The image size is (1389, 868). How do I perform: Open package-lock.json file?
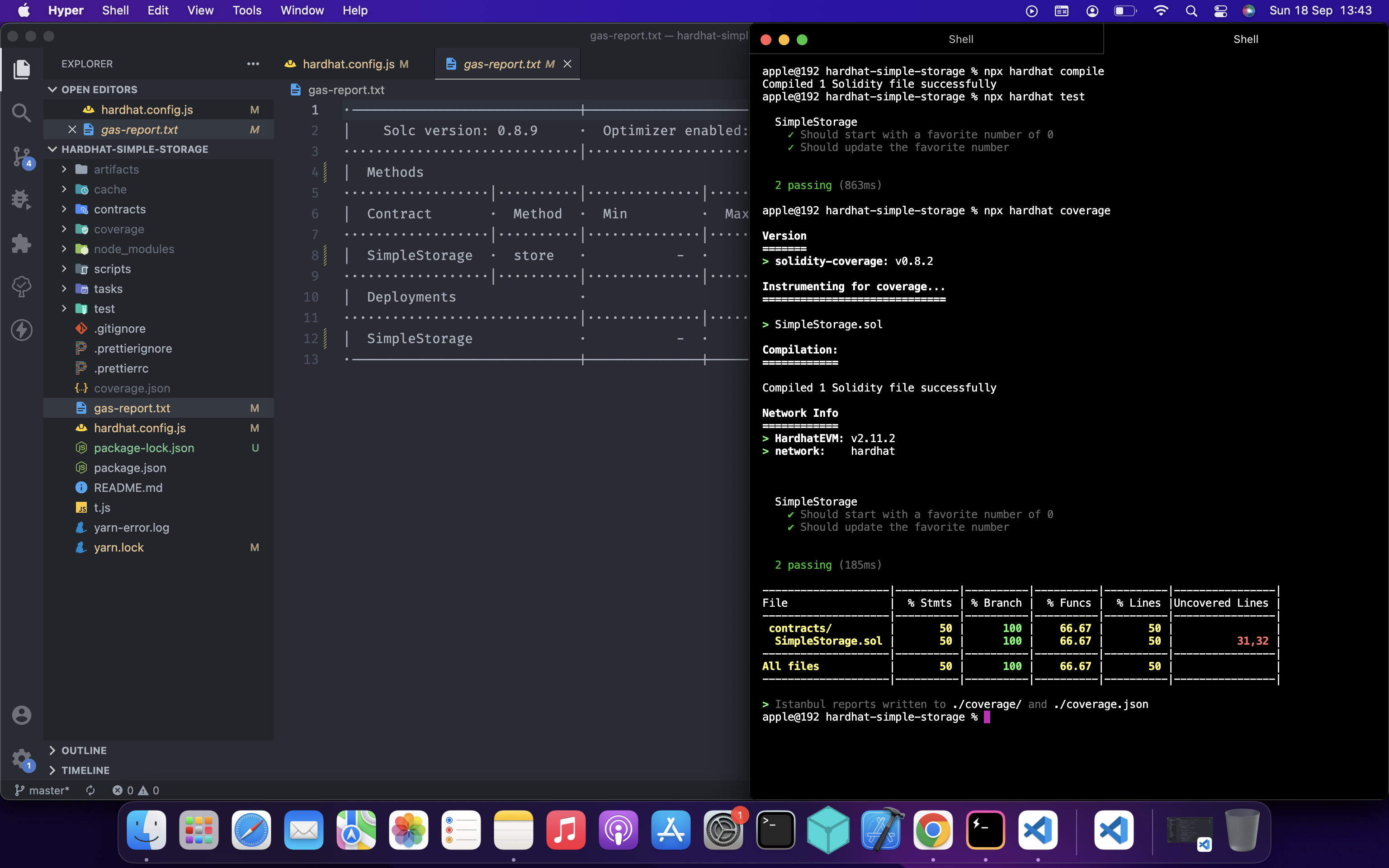(x=159, y=448)
